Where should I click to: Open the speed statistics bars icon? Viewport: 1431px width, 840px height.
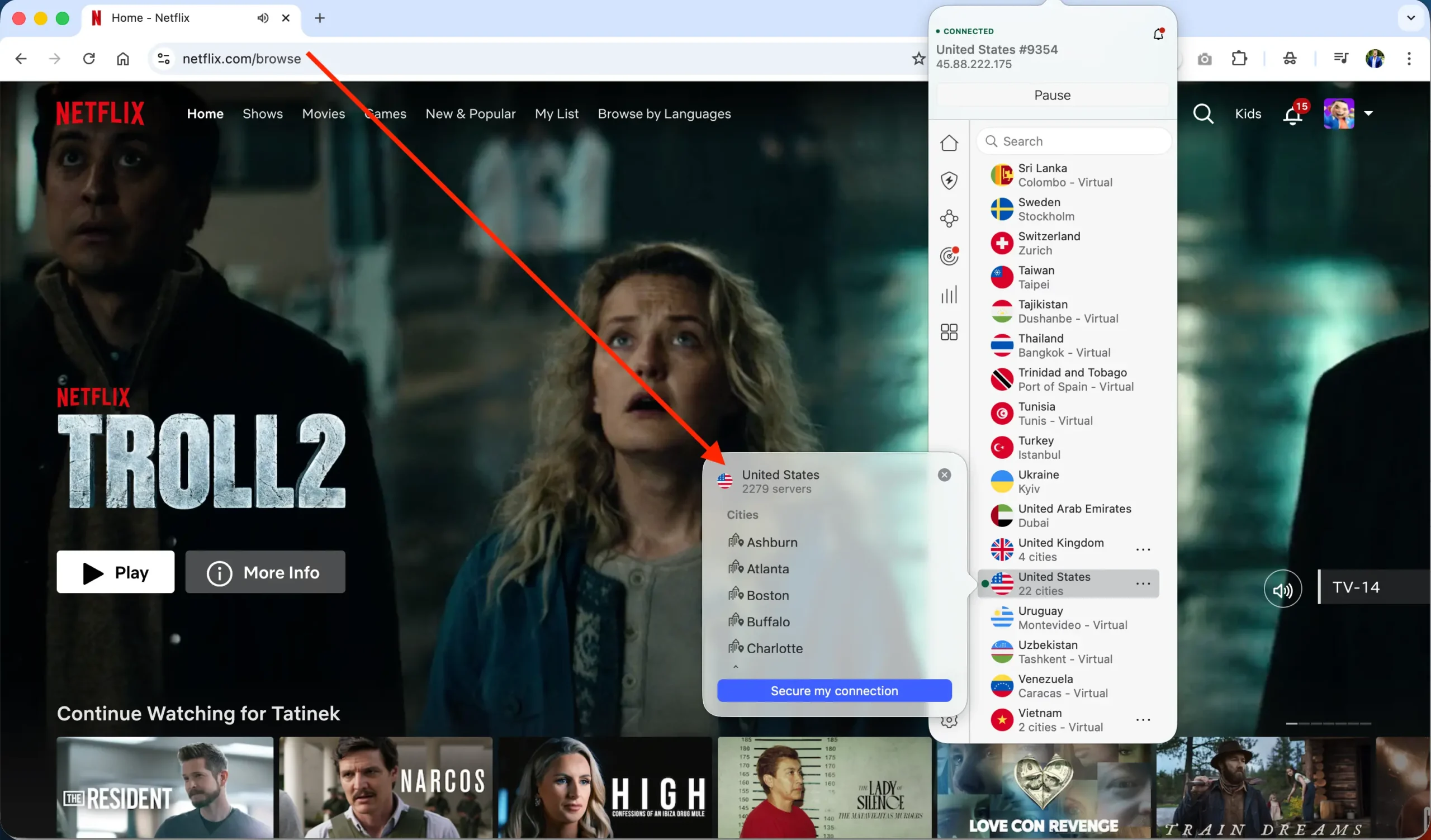[x=949, y=294]
